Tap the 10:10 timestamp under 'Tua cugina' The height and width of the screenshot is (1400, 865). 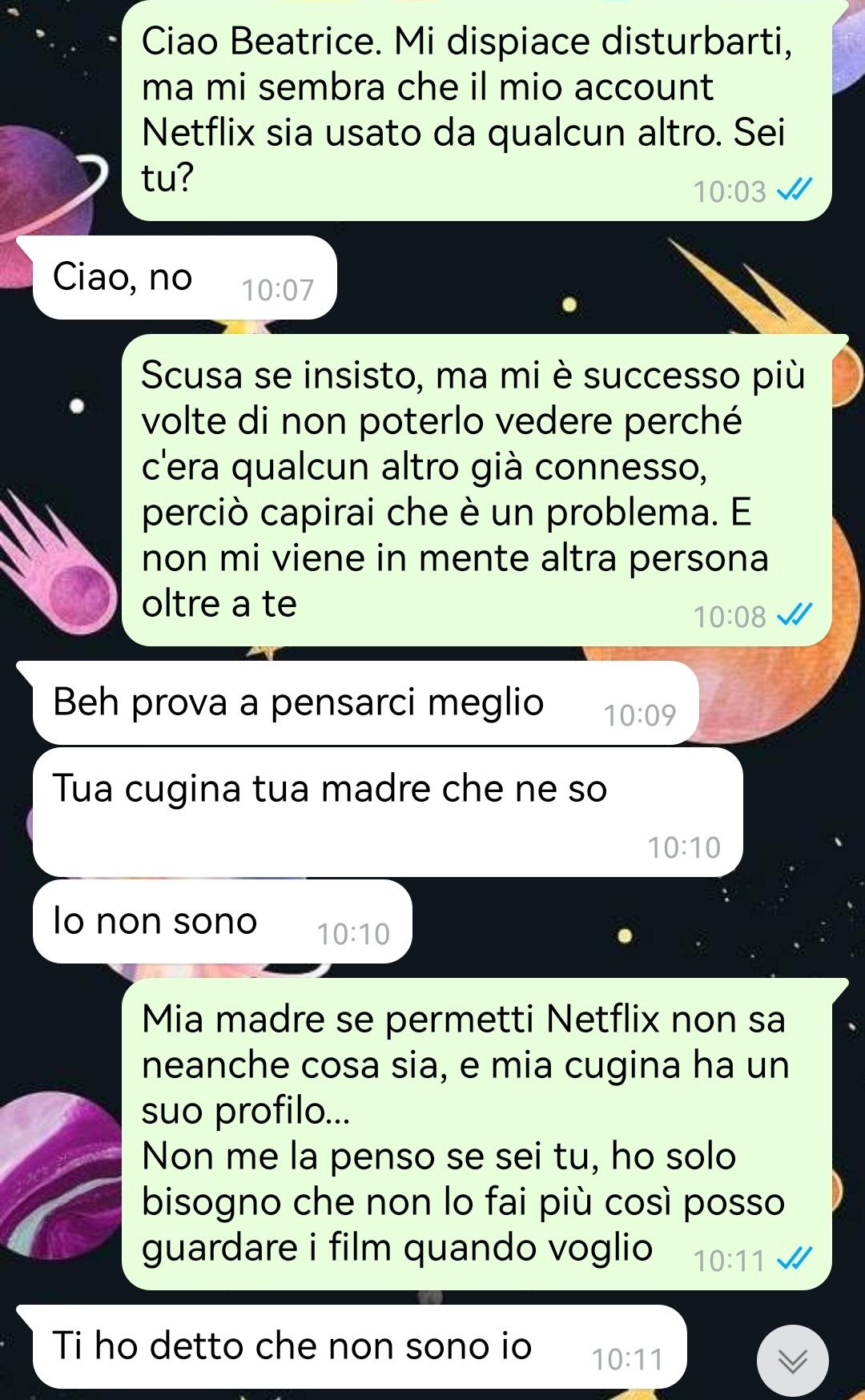(684, 847)
